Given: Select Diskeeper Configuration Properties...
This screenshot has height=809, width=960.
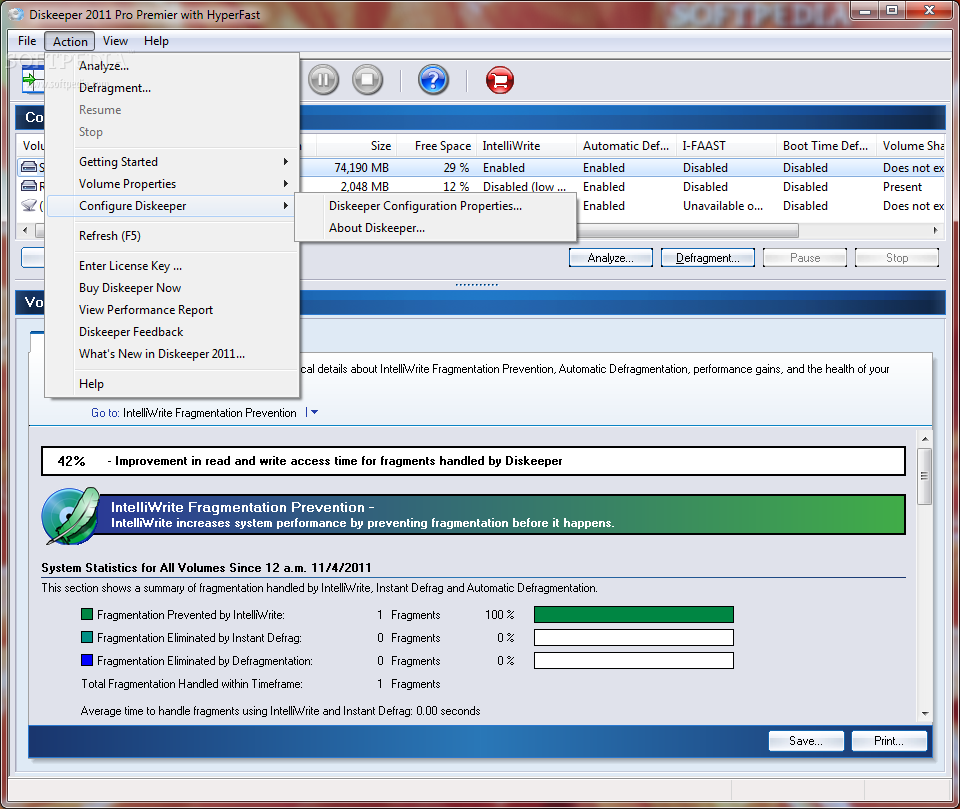Looking at the screenshot, I should pyautogui.click(x=435, y=206).
